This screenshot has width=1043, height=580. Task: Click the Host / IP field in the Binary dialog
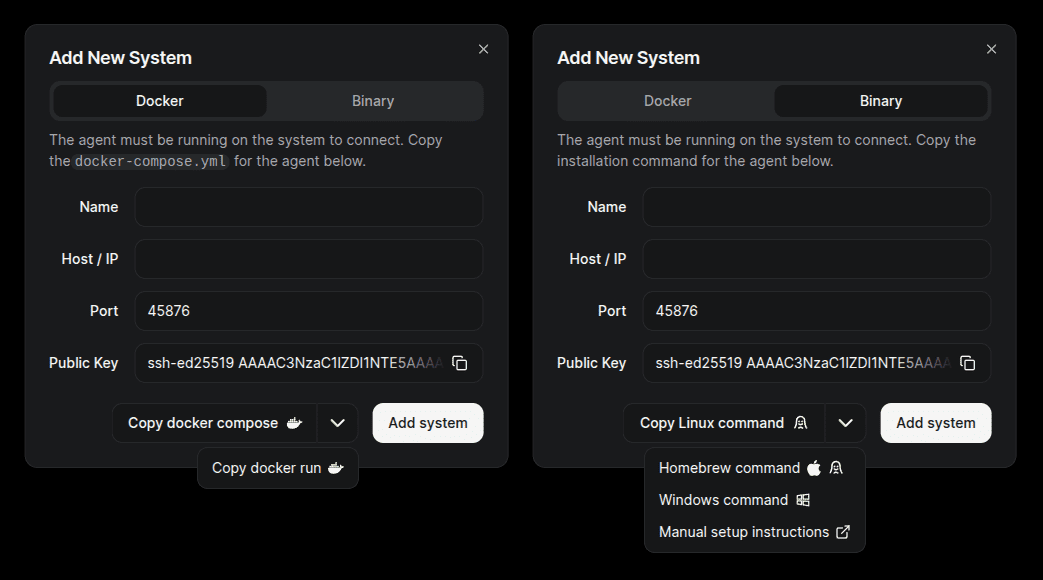[x=816, y=259]
